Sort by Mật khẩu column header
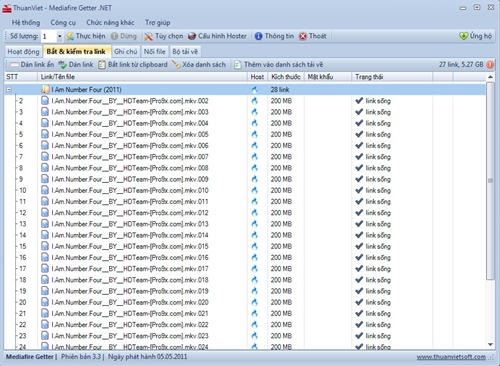Image resolution: width=500 pixels, height=366 pixels. (328, 77)
